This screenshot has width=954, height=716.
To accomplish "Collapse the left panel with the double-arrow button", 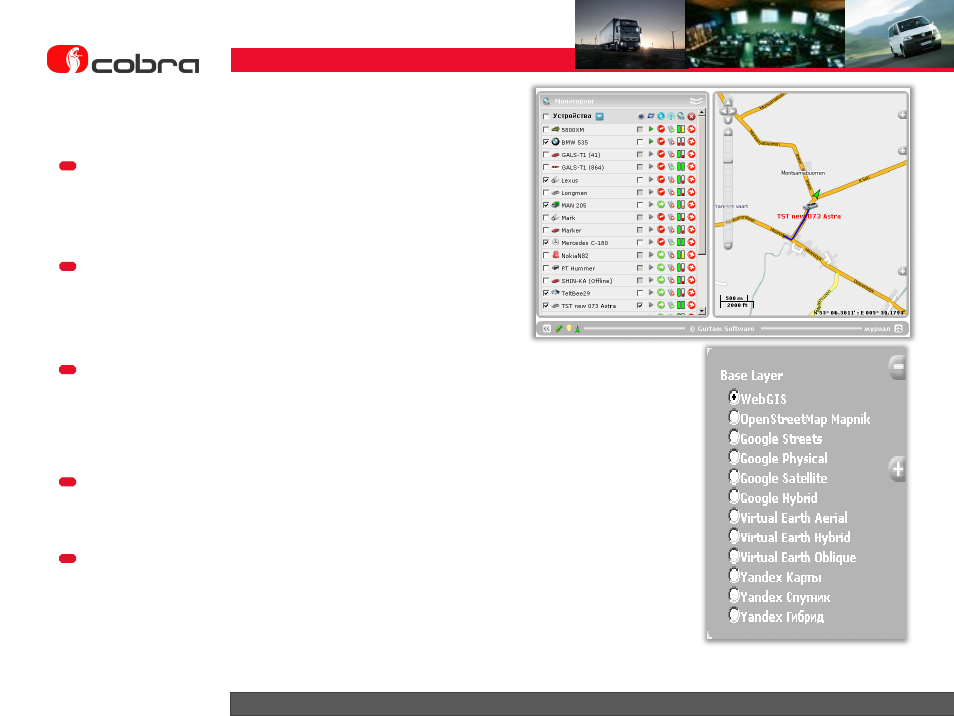I will (547, 328).
